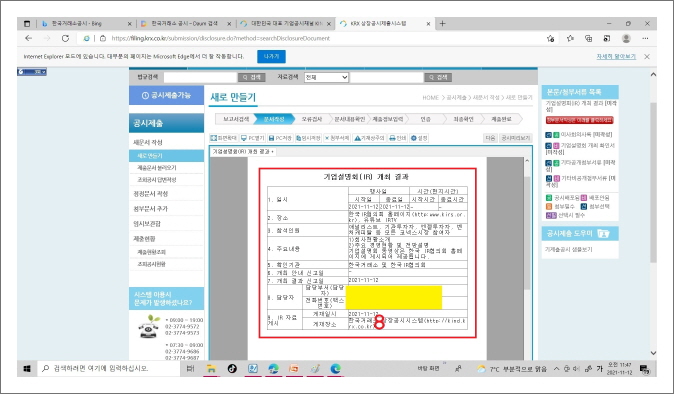The width and height of the screenshot is (674, 394).
Task: Open 제출현황조회 in the sidebar
Action: (x=151, y=252)
